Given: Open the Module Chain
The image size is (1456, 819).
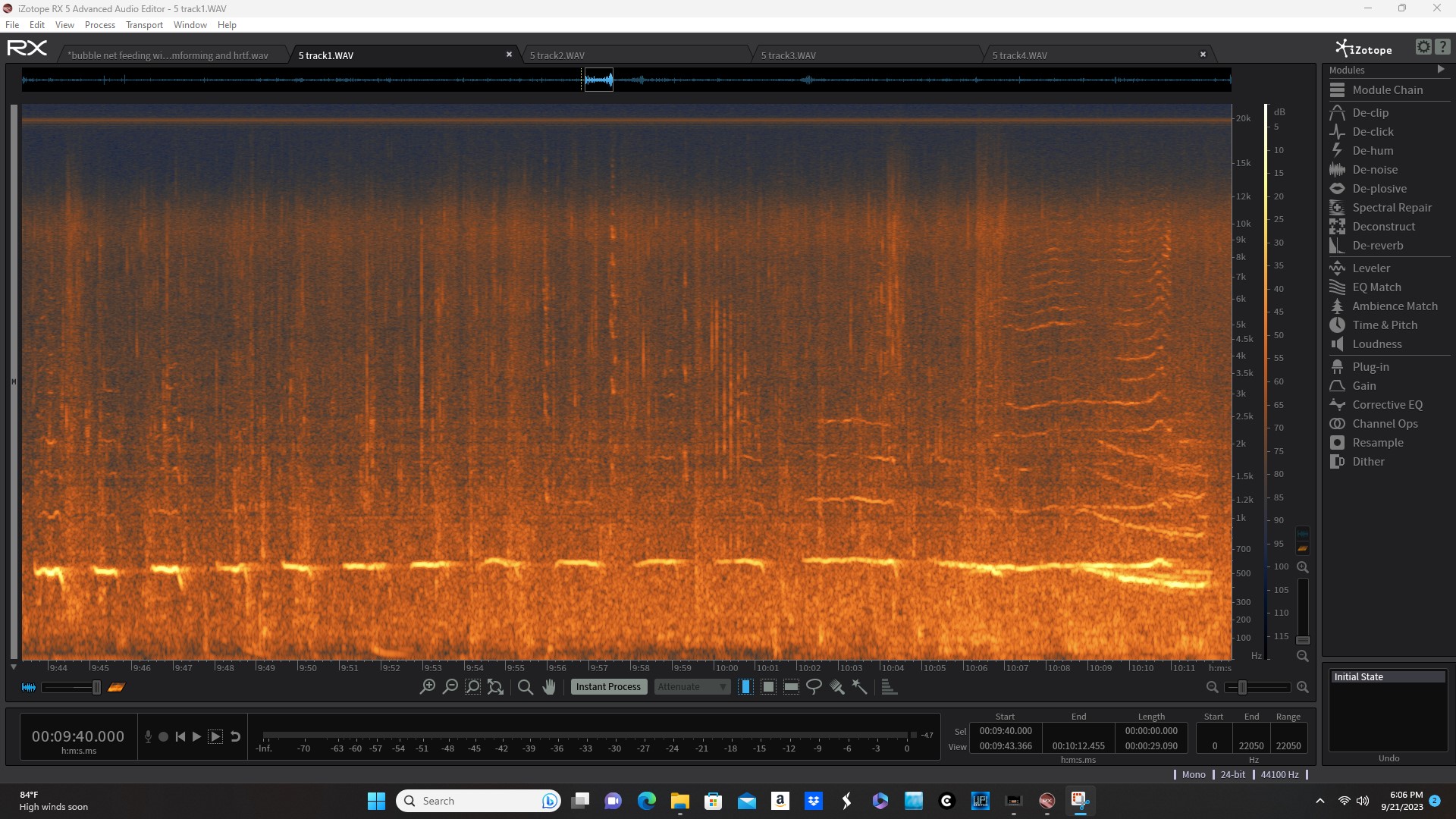Looking at the screenshot, I should (1388, 89).
